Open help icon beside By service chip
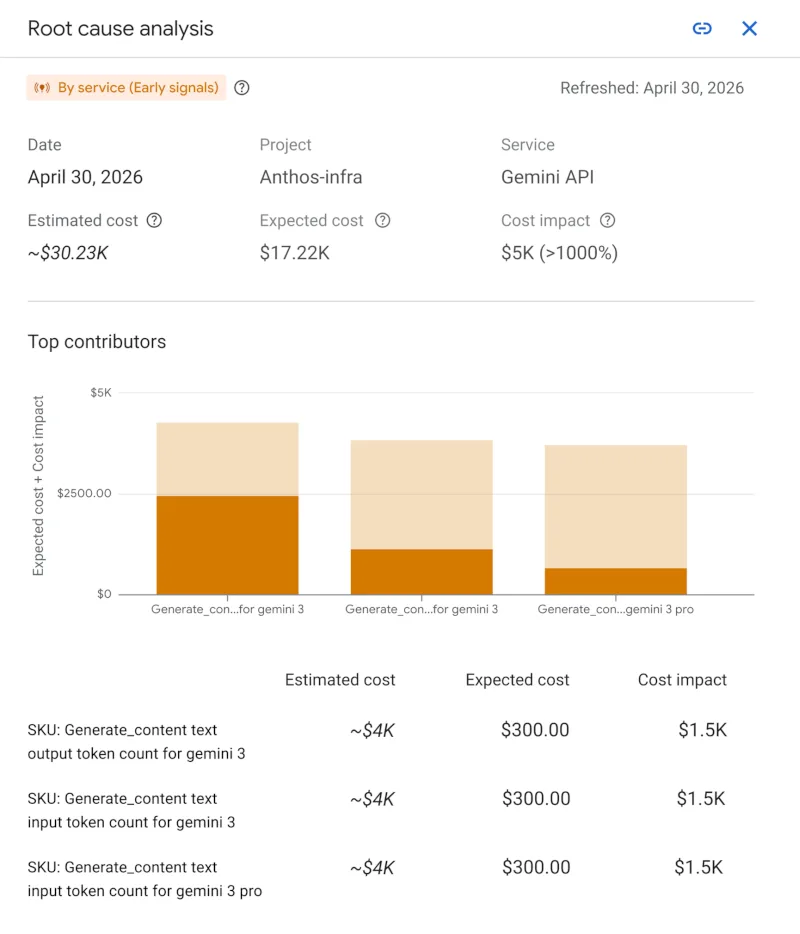The height and width of the screenshot is (934, 800). pos(241,88)
